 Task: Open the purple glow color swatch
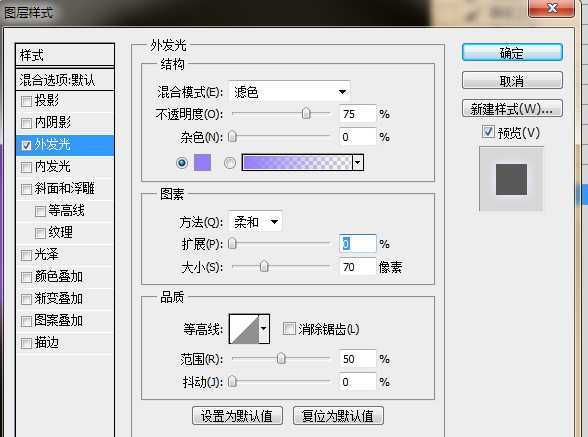click(x=202, y=162)
